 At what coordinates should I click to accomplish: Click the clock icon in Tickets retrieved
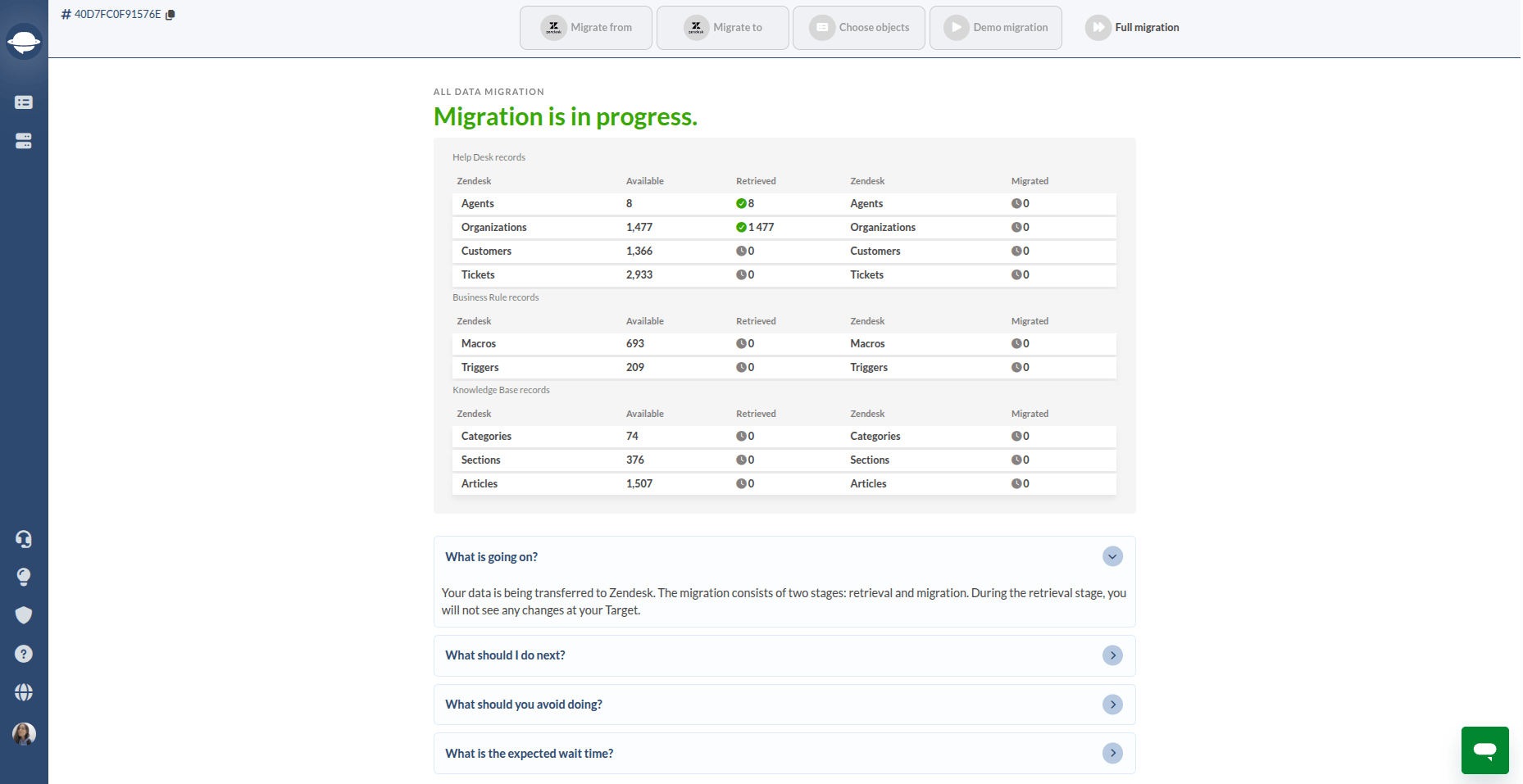pos(741,274)
